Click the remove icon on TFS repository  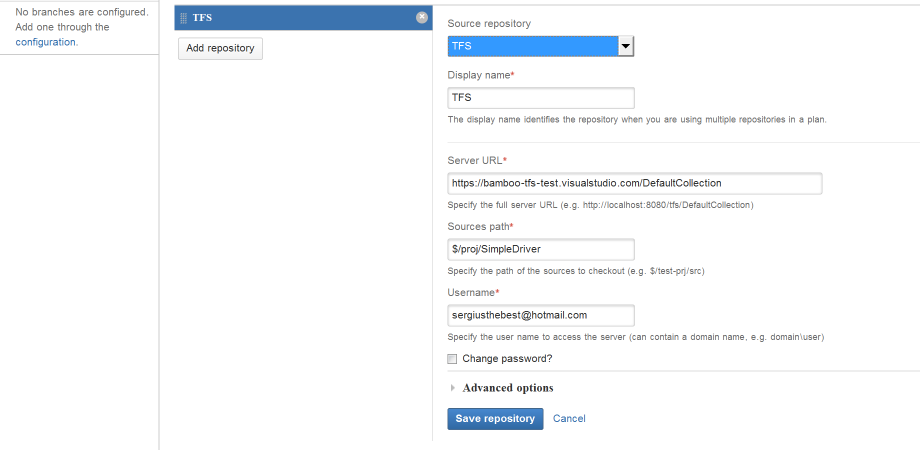422,17
